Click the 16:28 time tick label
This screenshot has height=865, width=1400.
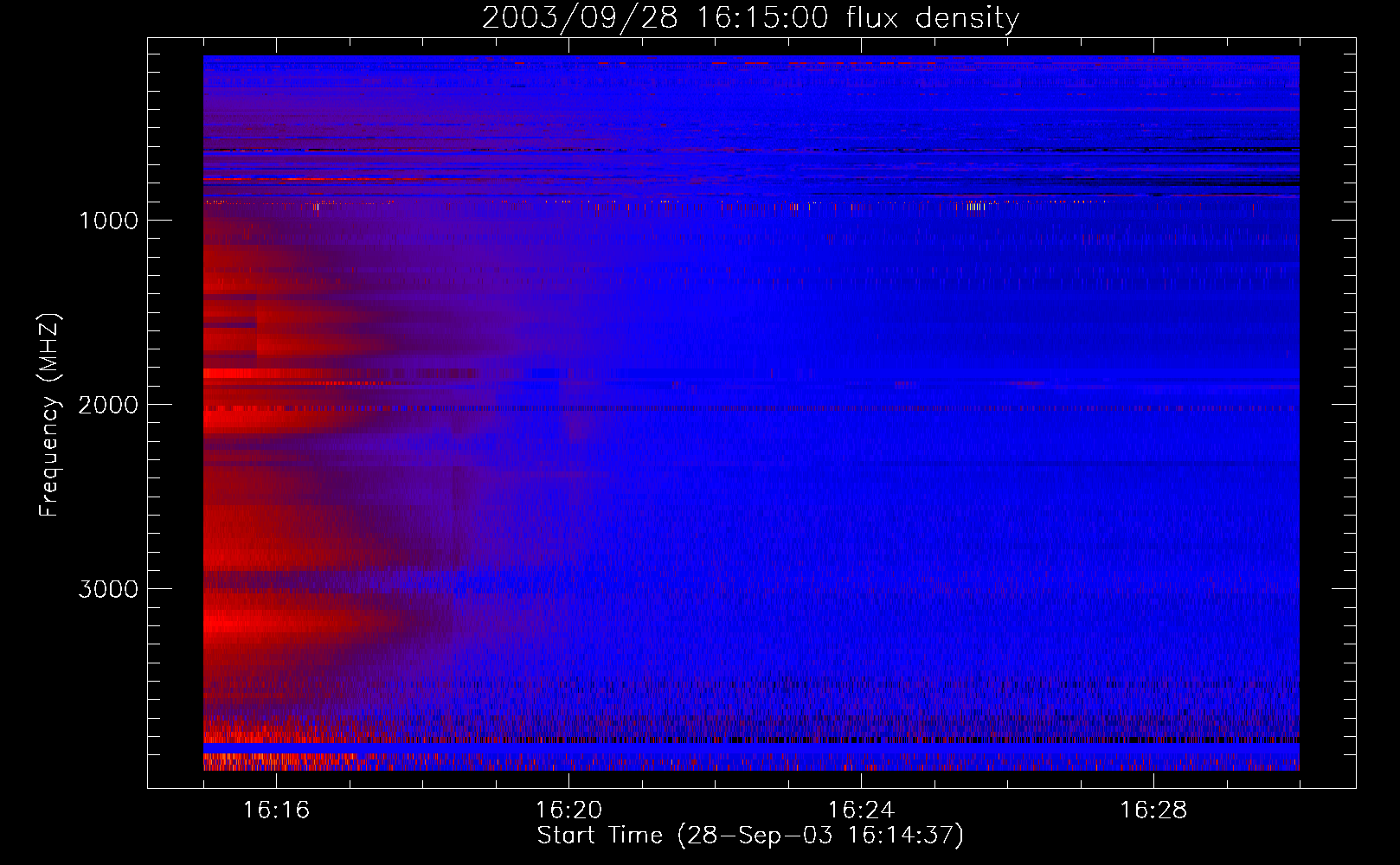click(1153, 811)
